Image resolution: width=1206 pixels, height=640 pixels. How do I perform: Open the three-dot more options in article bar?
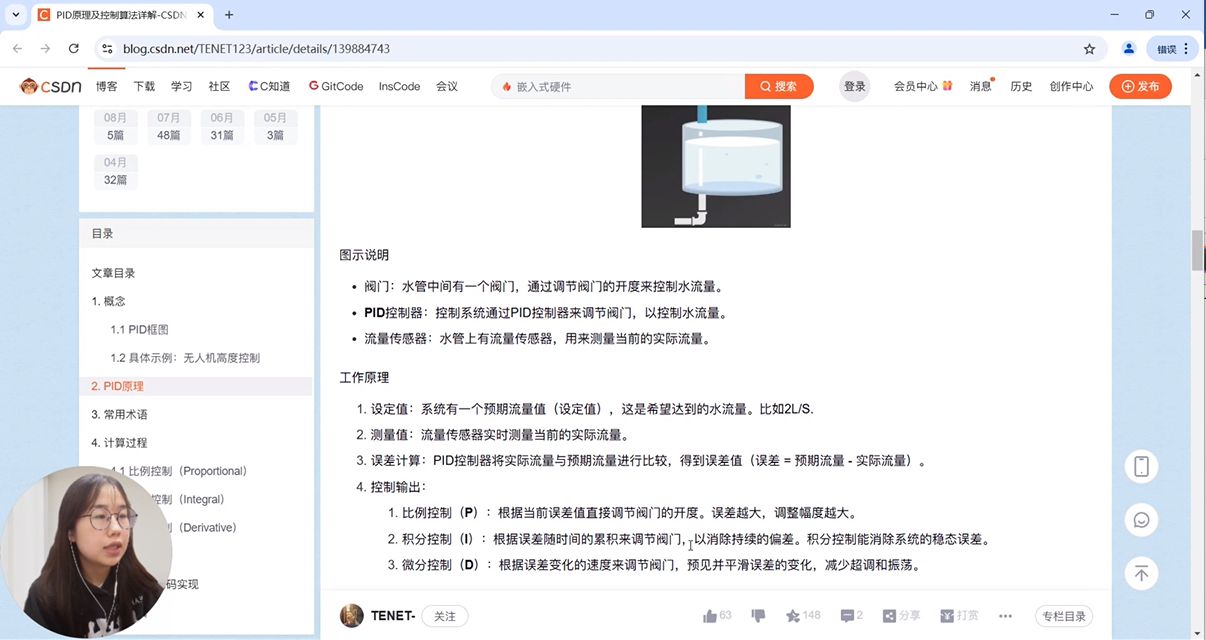(1005, 616)
